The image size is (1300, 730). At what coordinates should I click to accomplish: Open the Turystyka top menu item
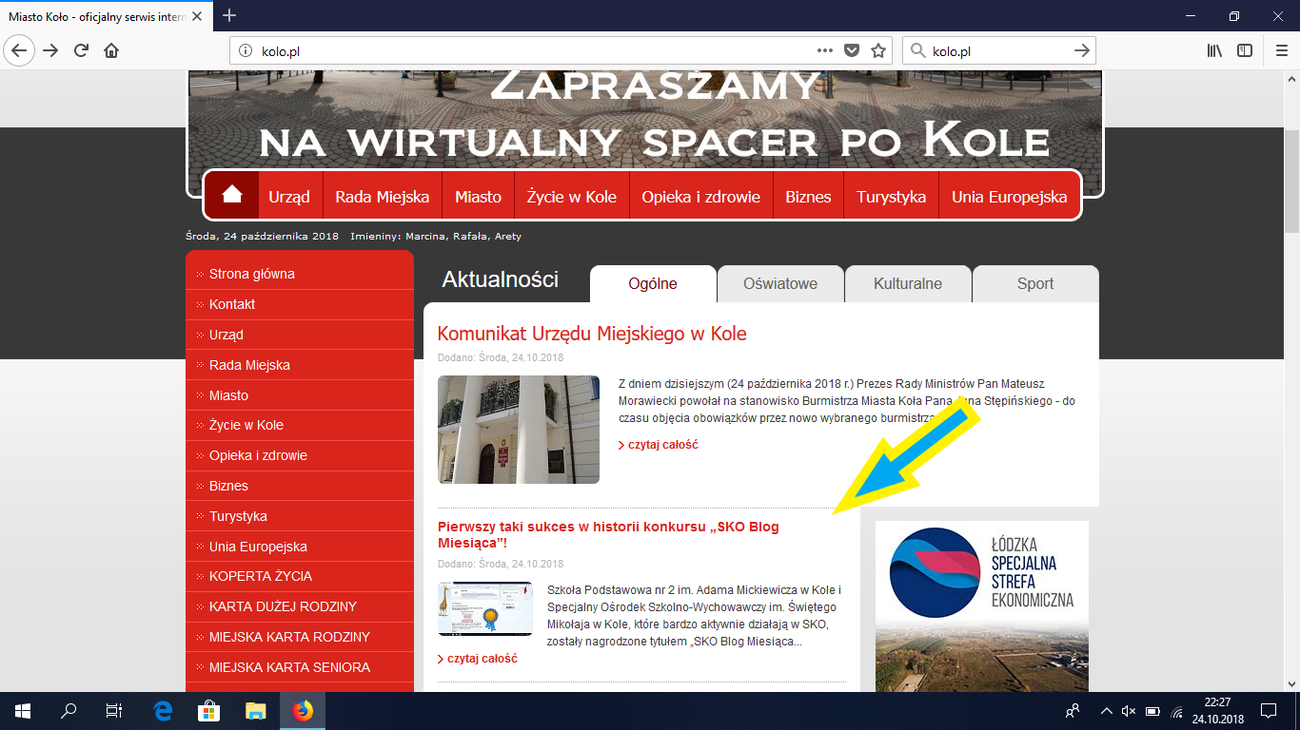pos(891,196)
